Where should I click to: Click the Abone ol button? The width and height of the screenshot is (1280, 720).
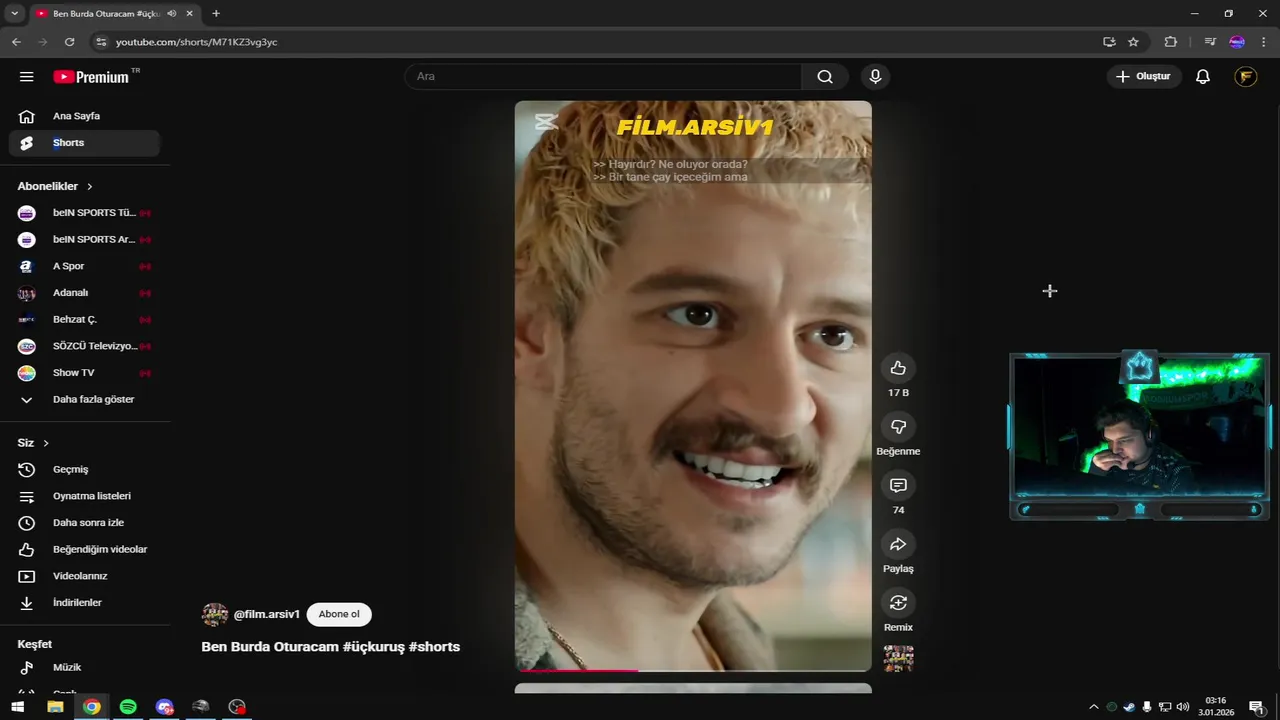(x=339, y=614)
